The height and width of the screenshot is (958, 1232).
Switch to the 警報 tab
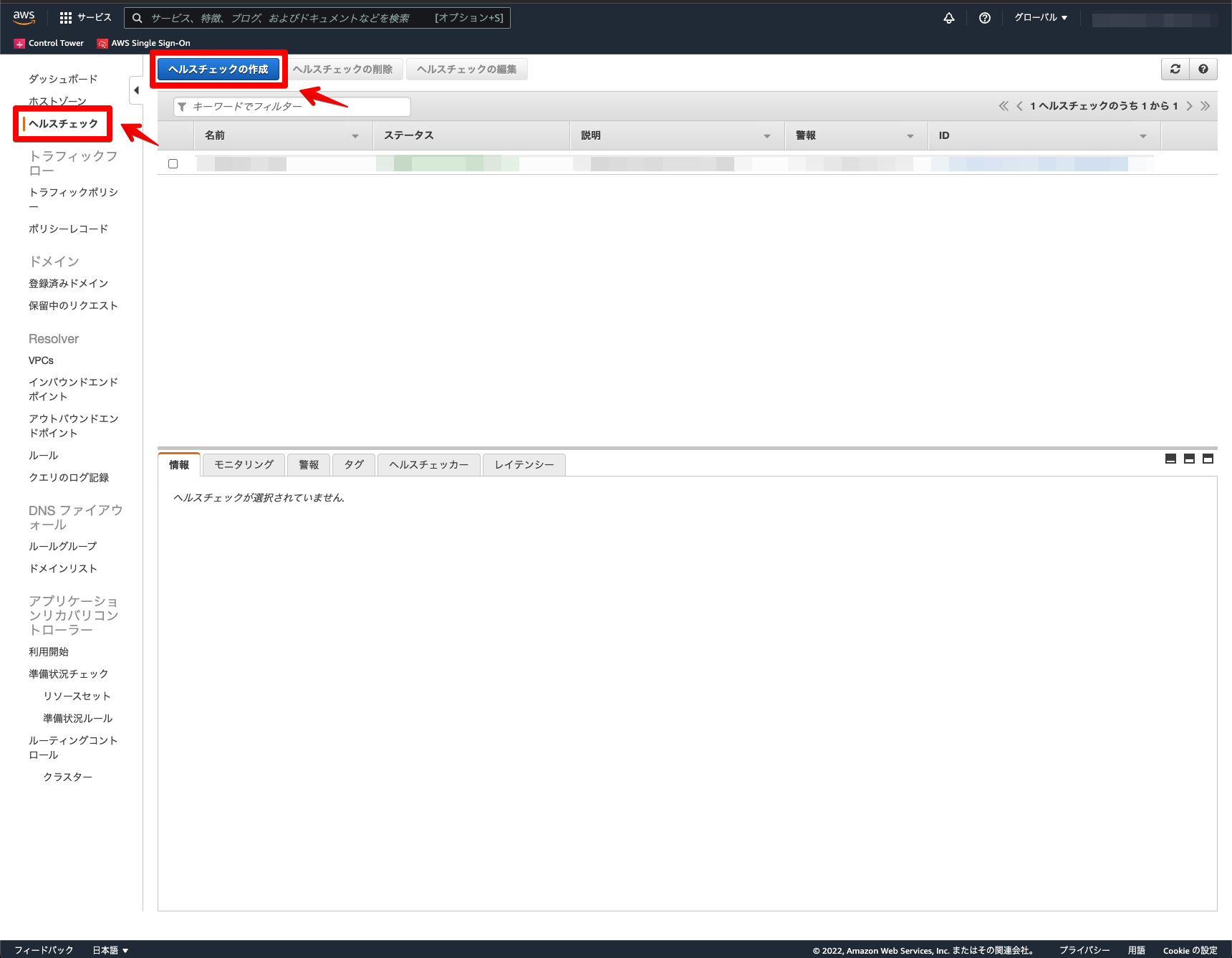pos(309,465)
